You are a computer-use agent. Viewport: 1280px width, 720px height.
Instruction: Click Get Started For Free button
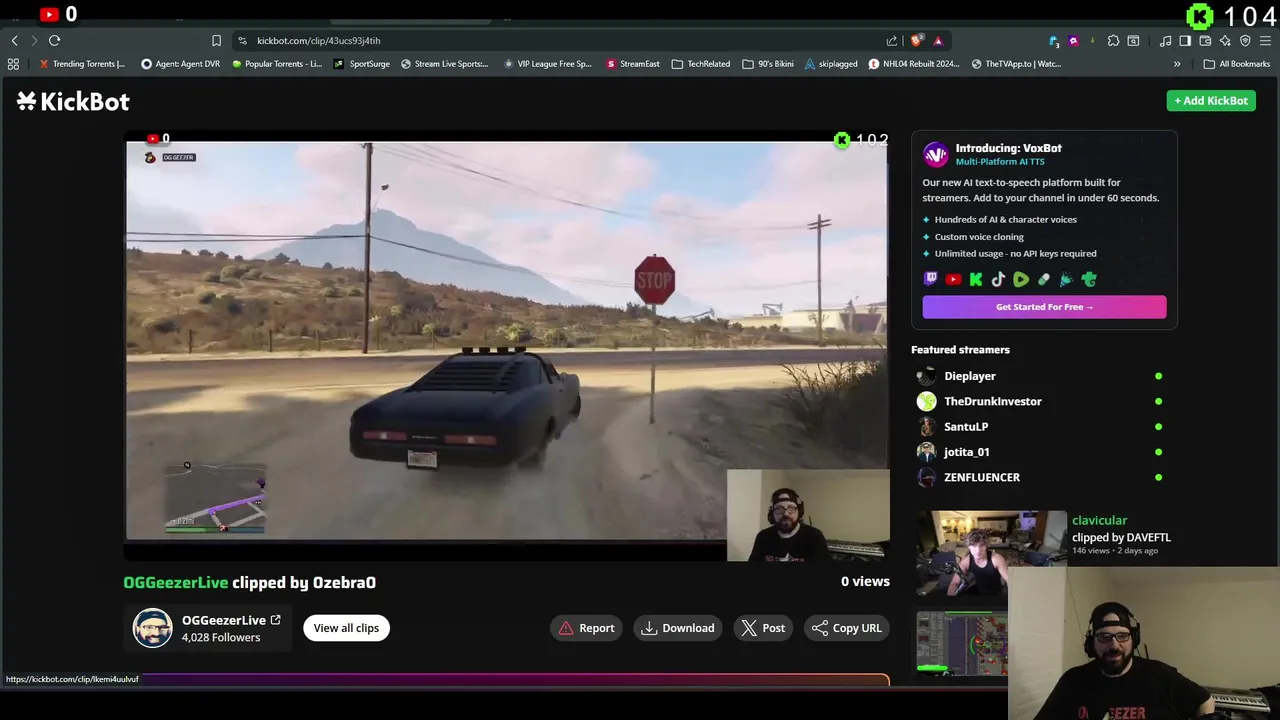tap(1044, 307)
